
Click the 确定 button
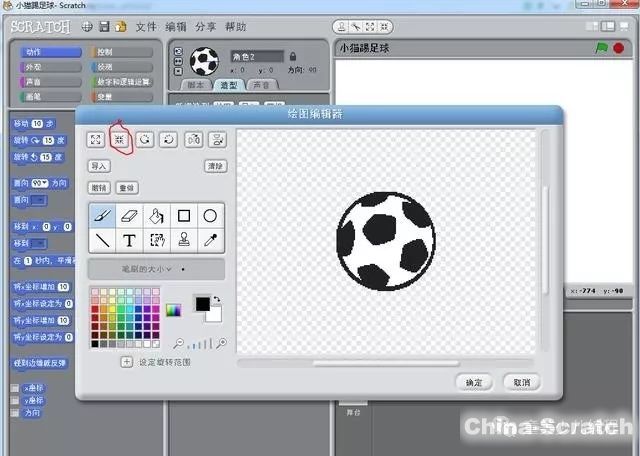tap(473, 382)
